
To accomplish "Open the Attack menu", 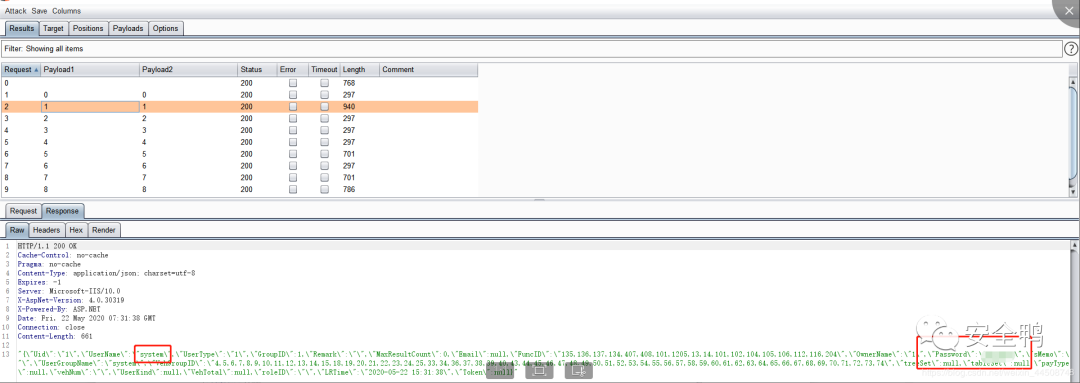I will 16,11.
